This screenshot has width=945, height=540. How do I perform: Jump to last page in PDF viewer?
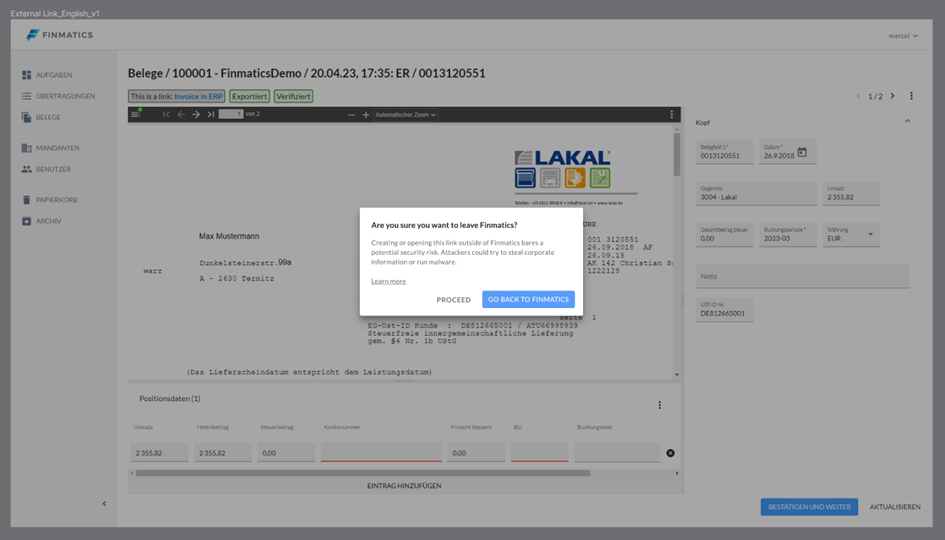coord(210,114)
